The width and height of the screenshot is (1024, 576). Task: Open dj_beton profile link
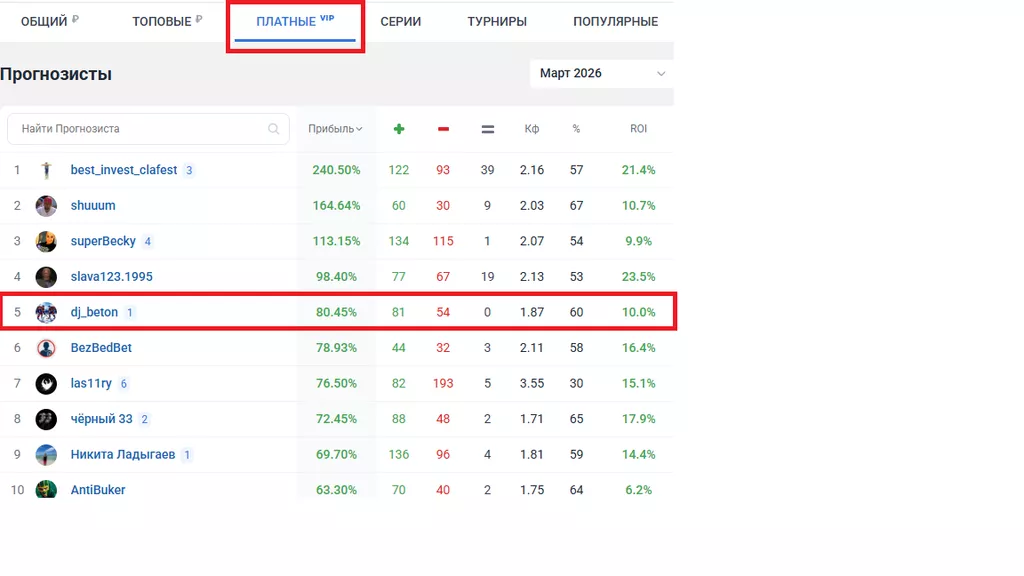coord(94,312)
